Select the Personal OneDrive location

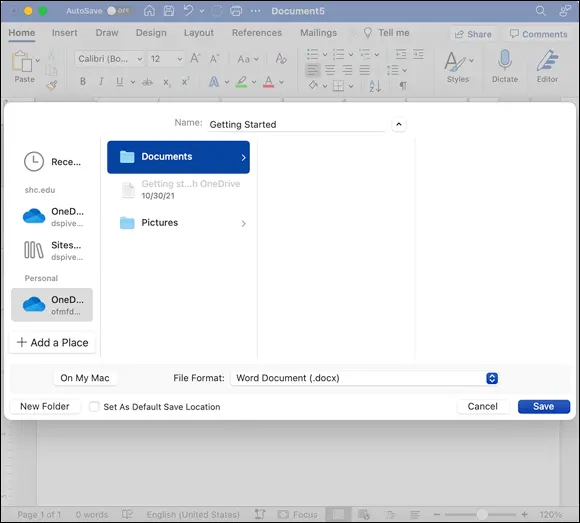pyautogui.click(x=52, y=305)
